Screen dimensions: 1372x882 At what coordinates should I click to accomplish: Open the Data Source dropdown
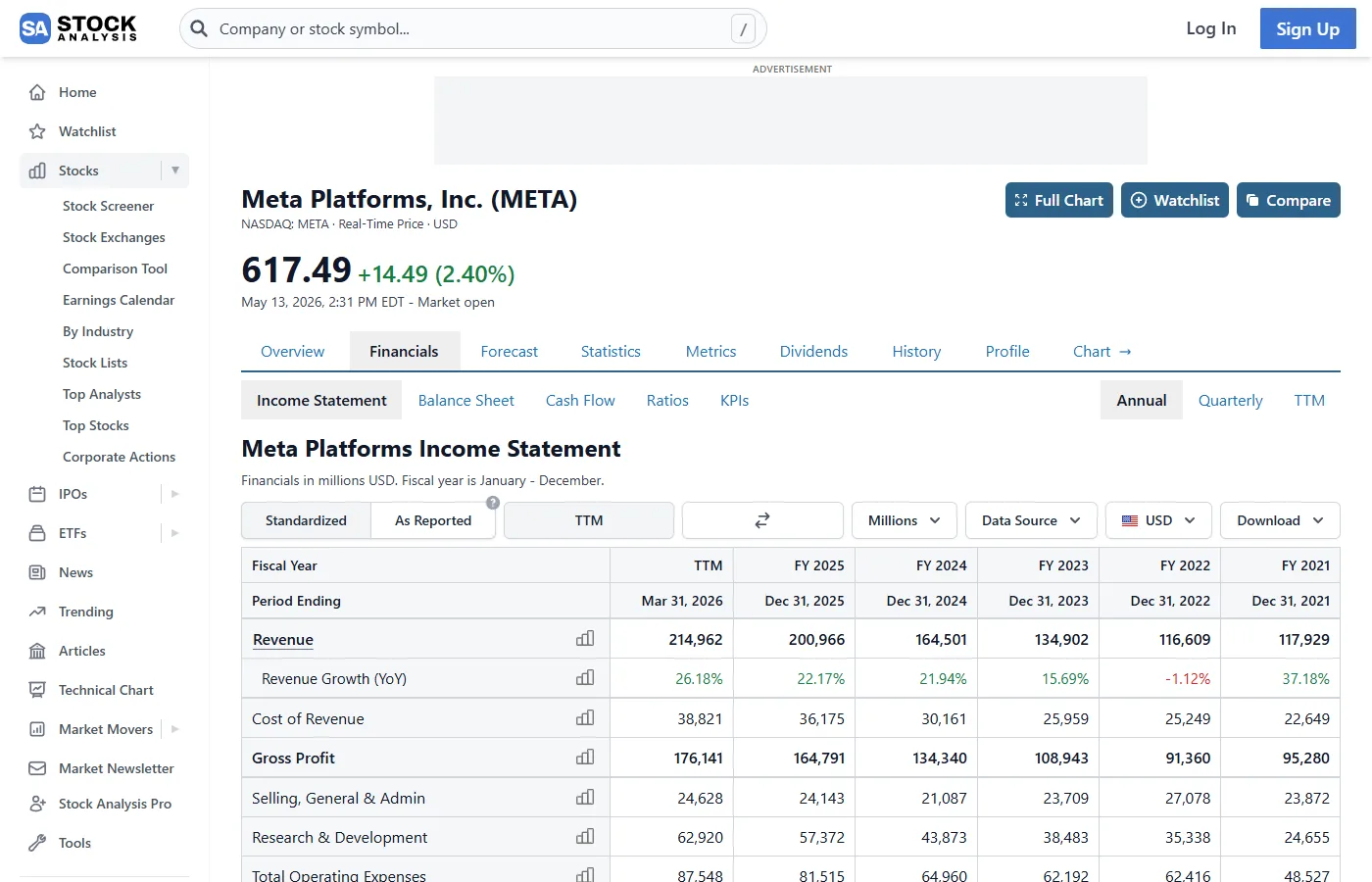1031,520
